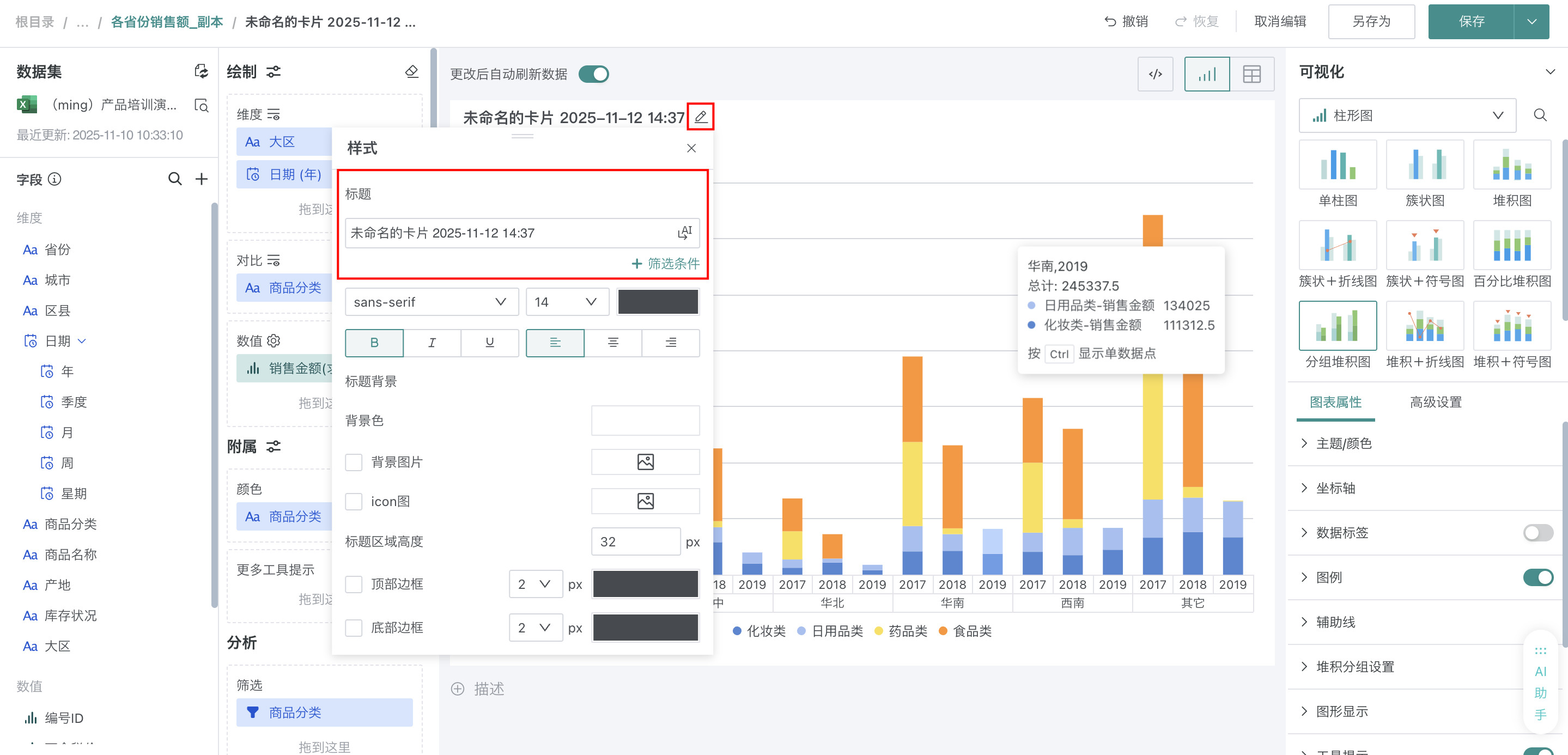Check the 顶部边框 checkbox
Screen dimensions: 1568x755
(354, 584)
